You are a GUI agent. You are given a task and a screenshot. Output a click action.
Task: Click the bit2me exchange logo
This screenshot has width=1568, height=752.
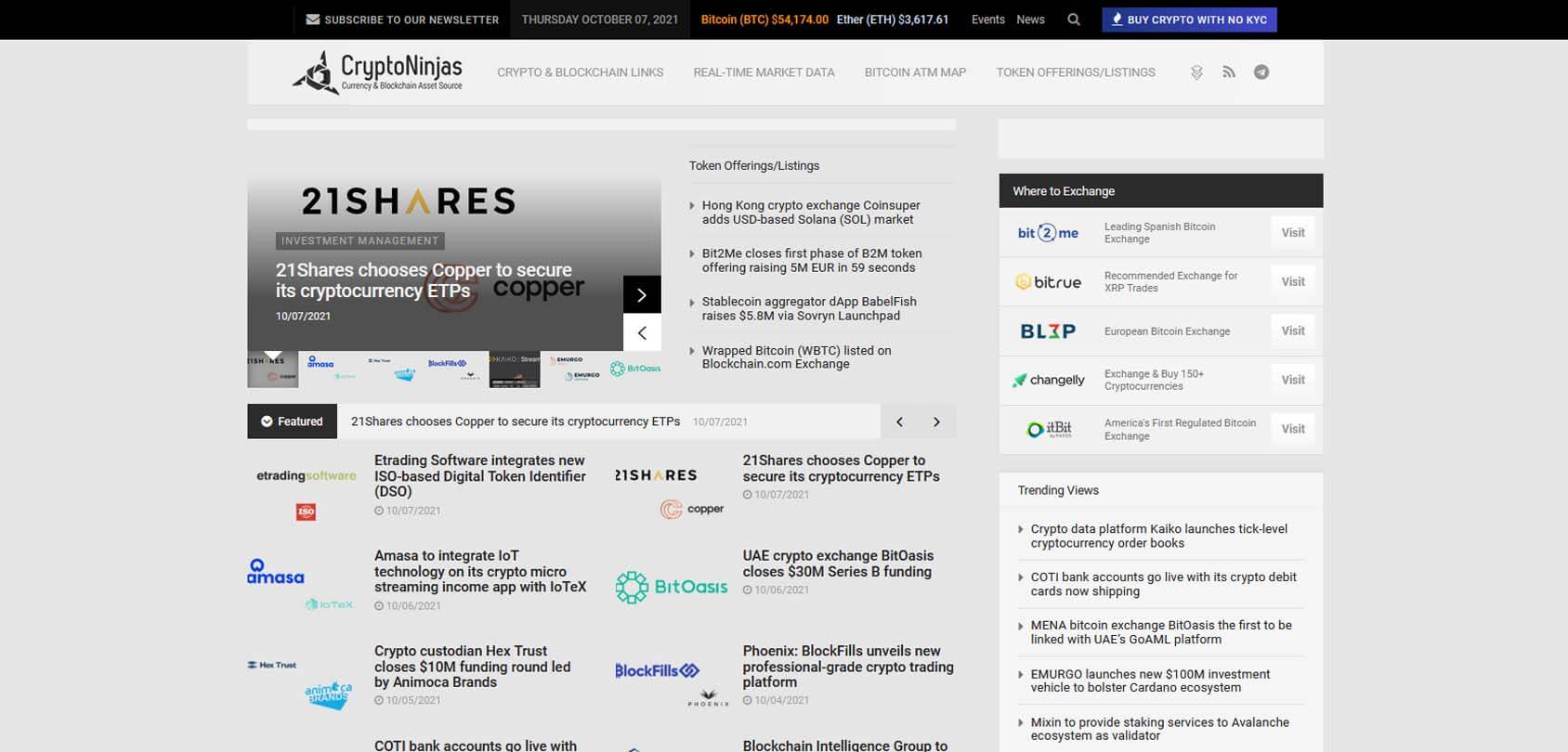pos(1048,233)
